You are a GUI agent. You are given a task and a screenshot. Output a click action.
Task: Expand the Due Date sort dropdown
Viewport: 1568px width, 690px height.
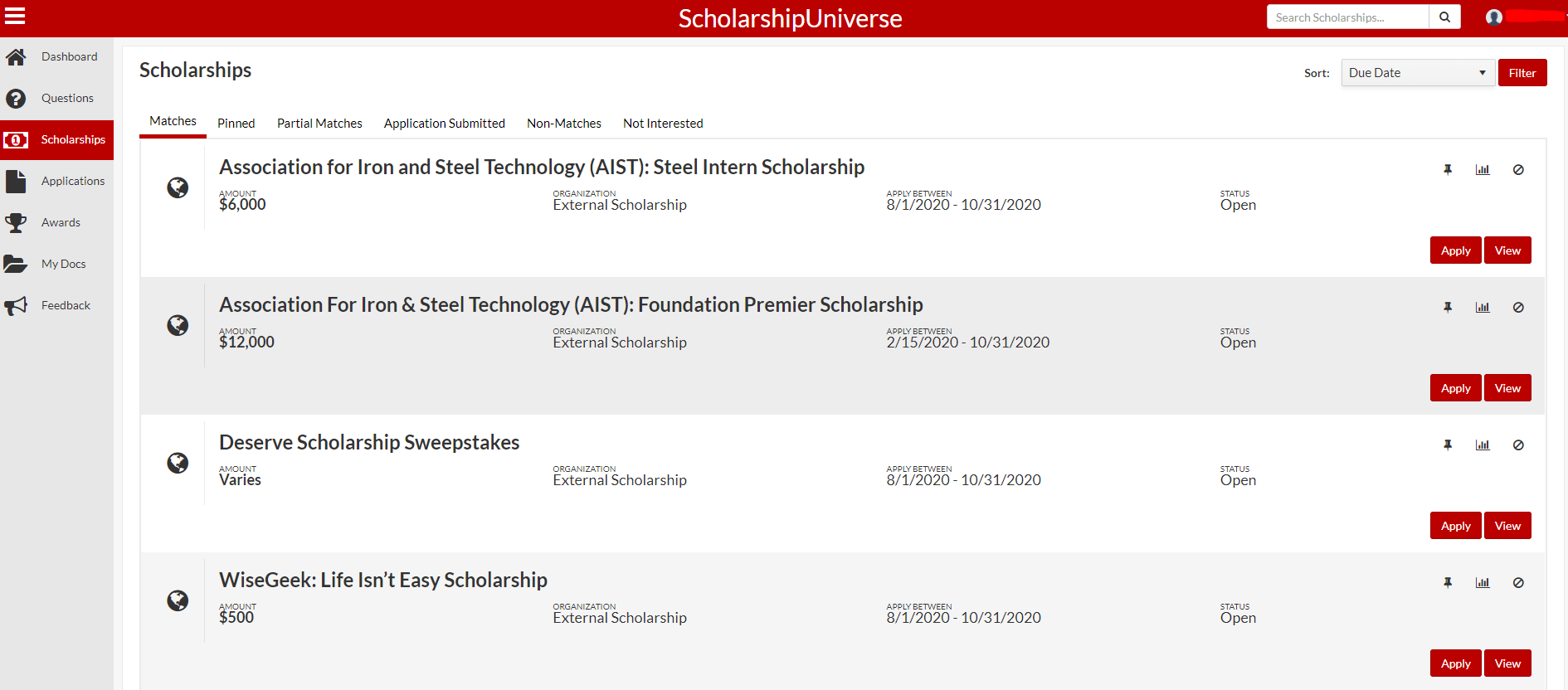[x=1417, y=73]
